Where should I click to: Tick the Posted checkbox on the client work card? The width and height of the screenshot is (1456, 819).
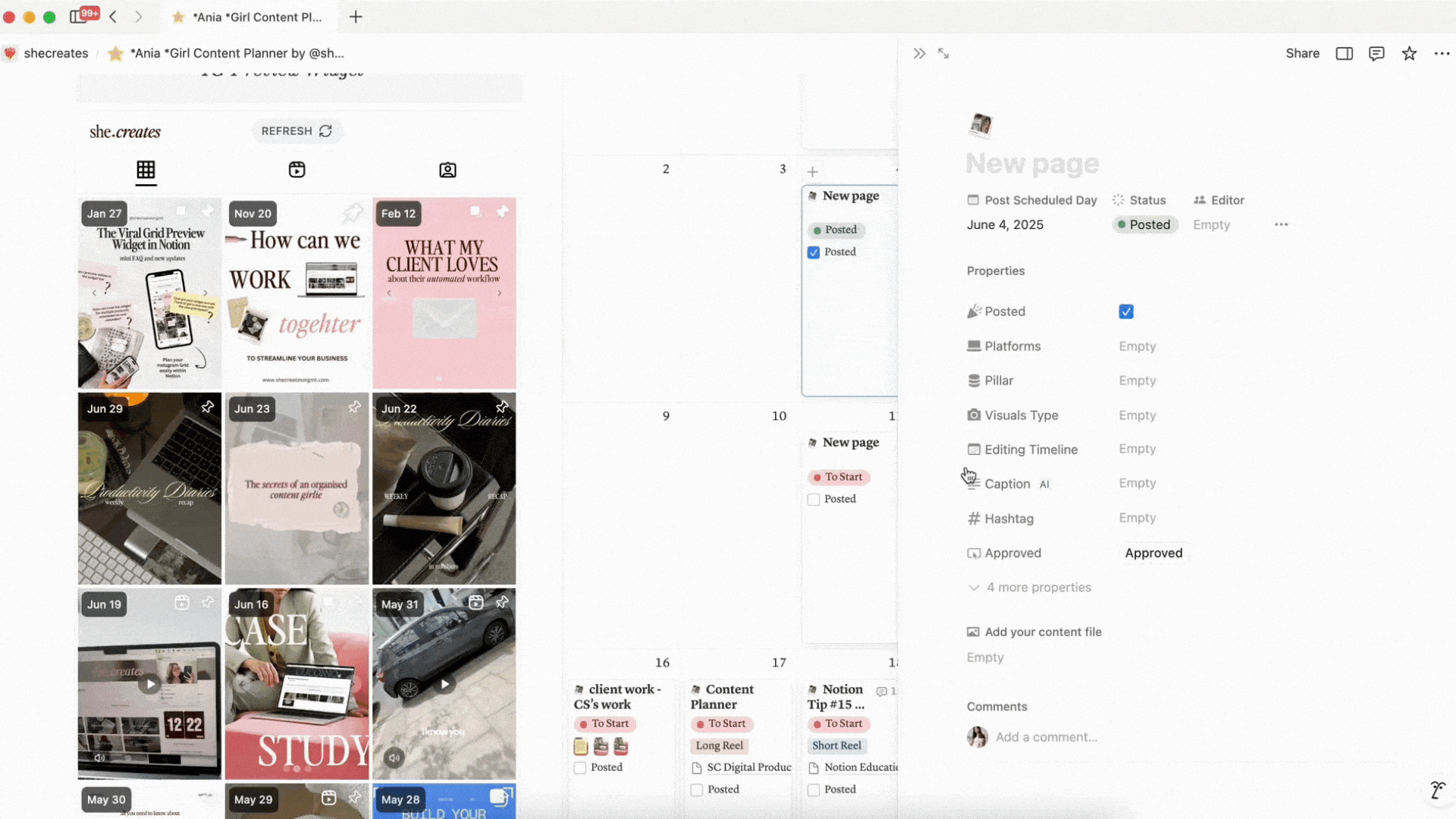point(579,767)
